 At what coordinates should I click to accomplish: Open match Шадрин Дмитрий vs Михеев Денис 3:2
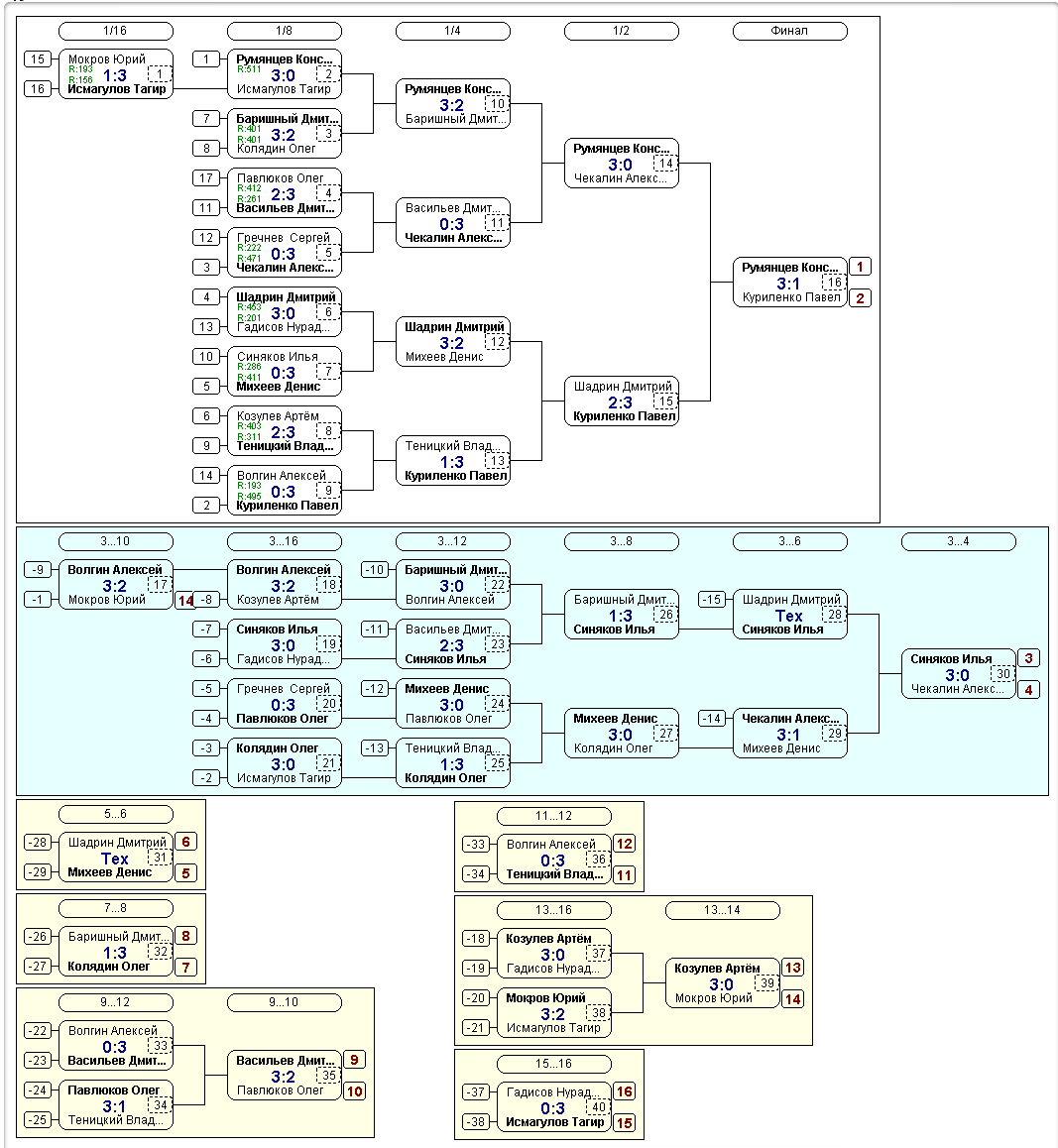(453, 342)
